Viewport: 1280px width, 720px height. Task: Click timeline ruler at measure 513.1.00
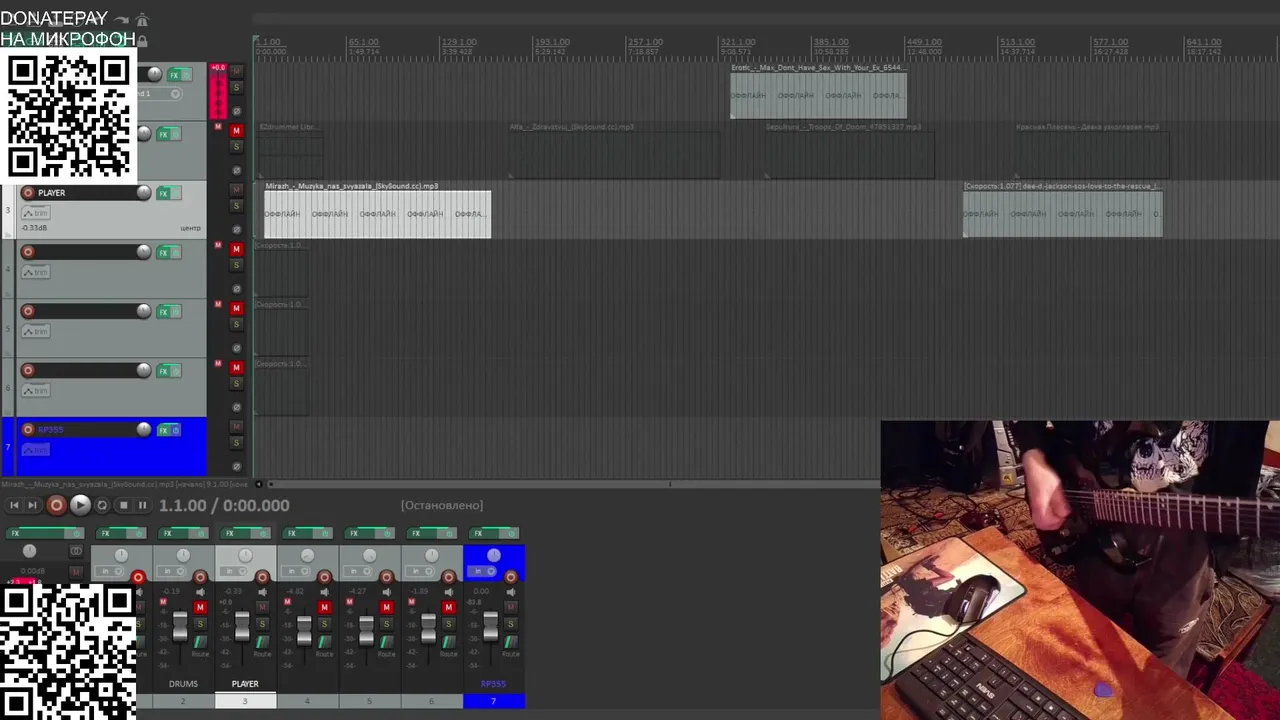point(1016,43)
